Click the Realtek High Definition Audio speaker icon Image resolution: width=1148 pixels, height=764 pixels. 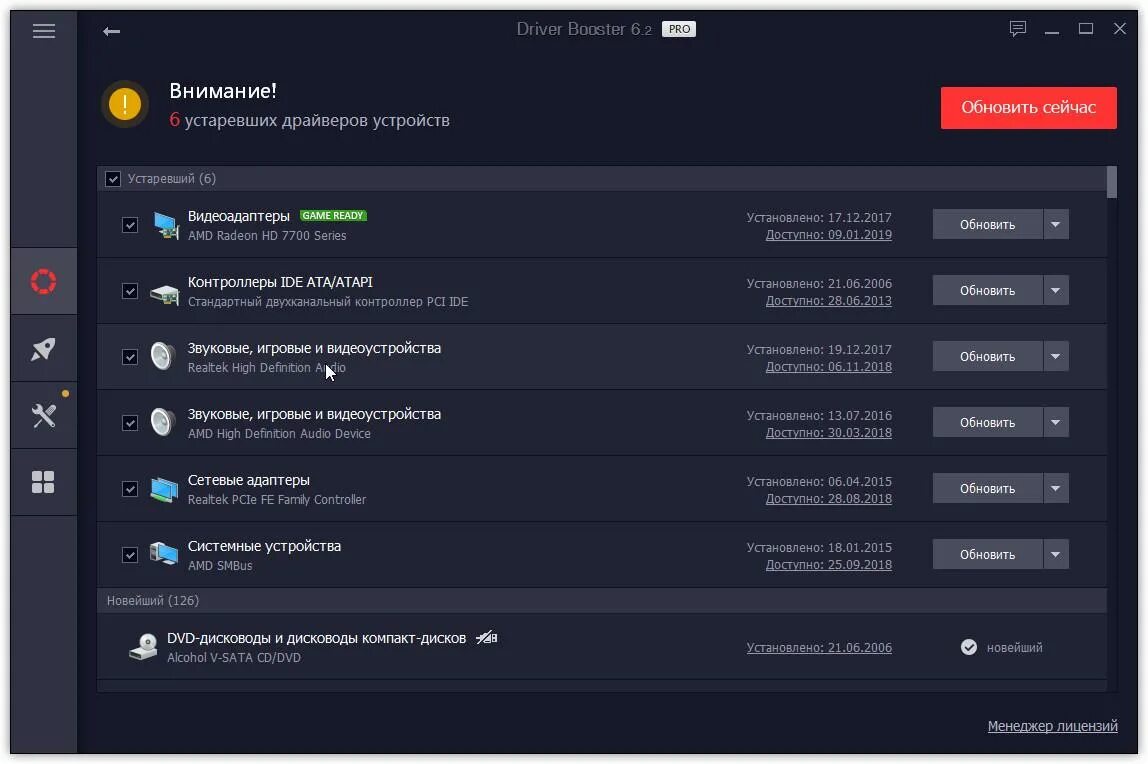(163, 356)
